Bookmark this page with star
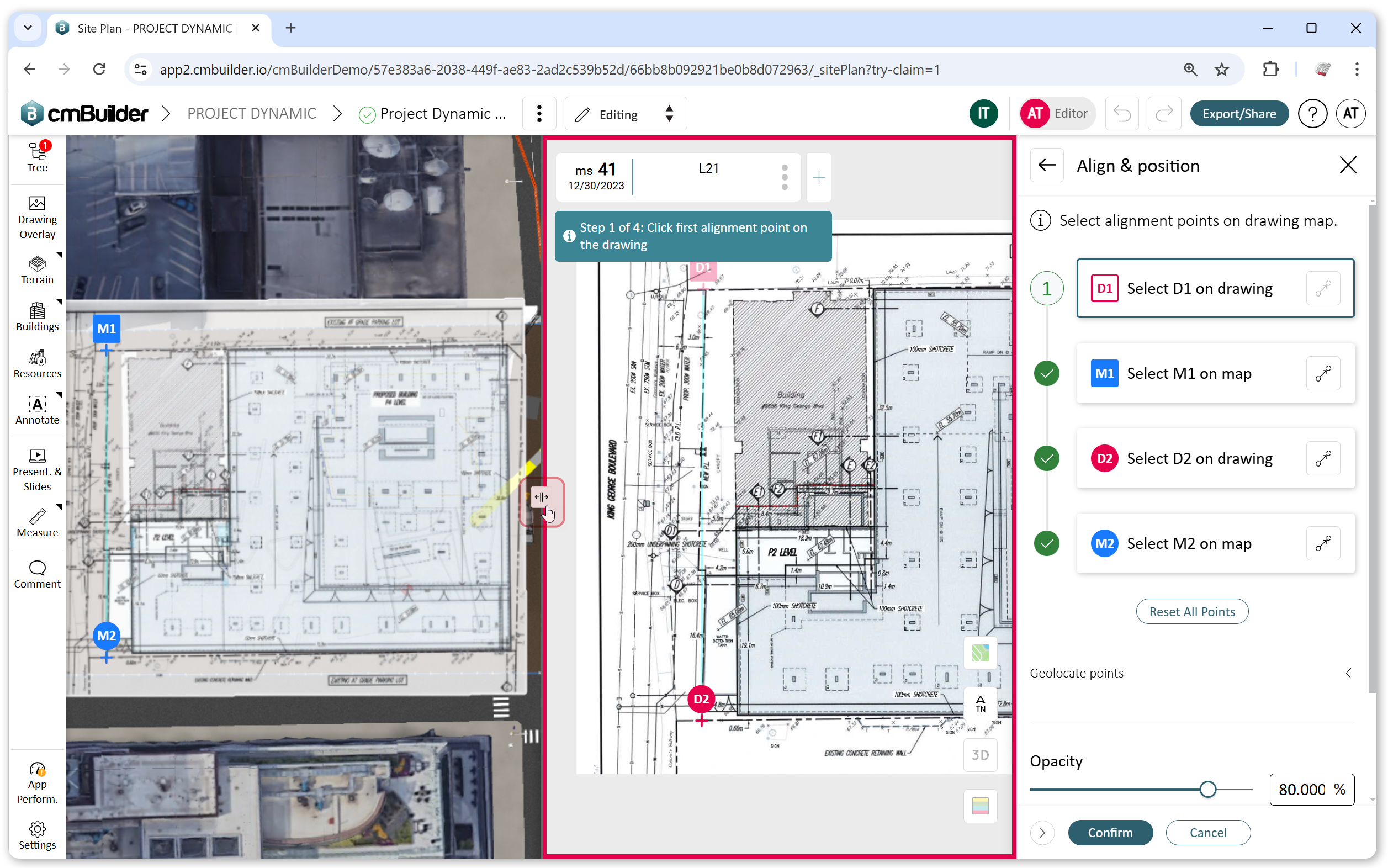The height and width of the screenshot is (868, 1388). (1221, 70)
